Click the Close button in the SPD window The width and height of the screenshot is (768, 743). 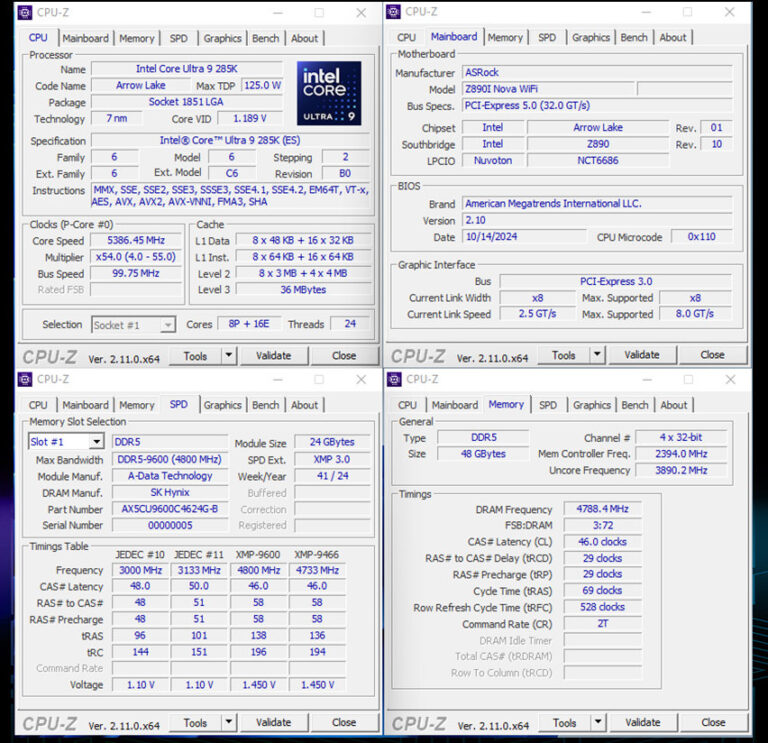tap(344, 723)
